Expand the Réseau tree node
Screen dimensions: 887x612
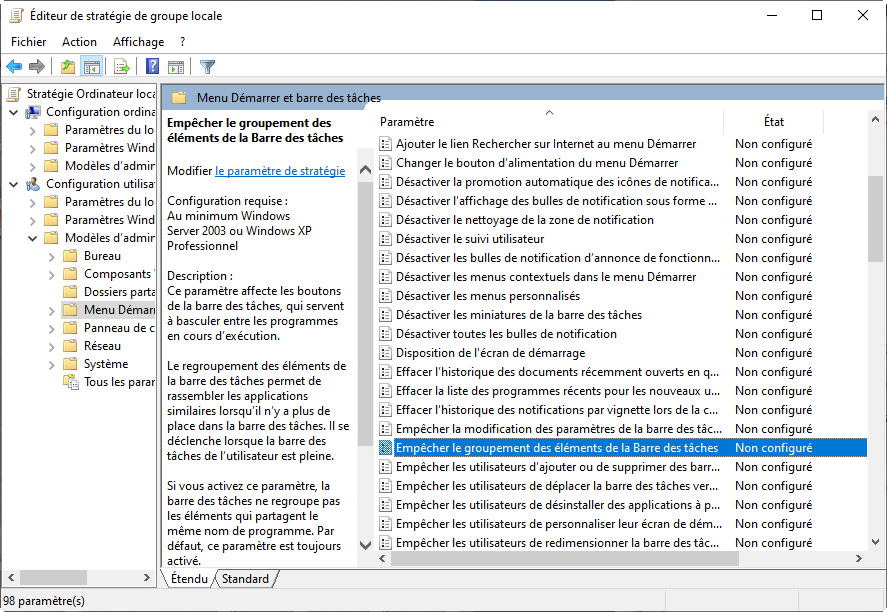(51, 347)
